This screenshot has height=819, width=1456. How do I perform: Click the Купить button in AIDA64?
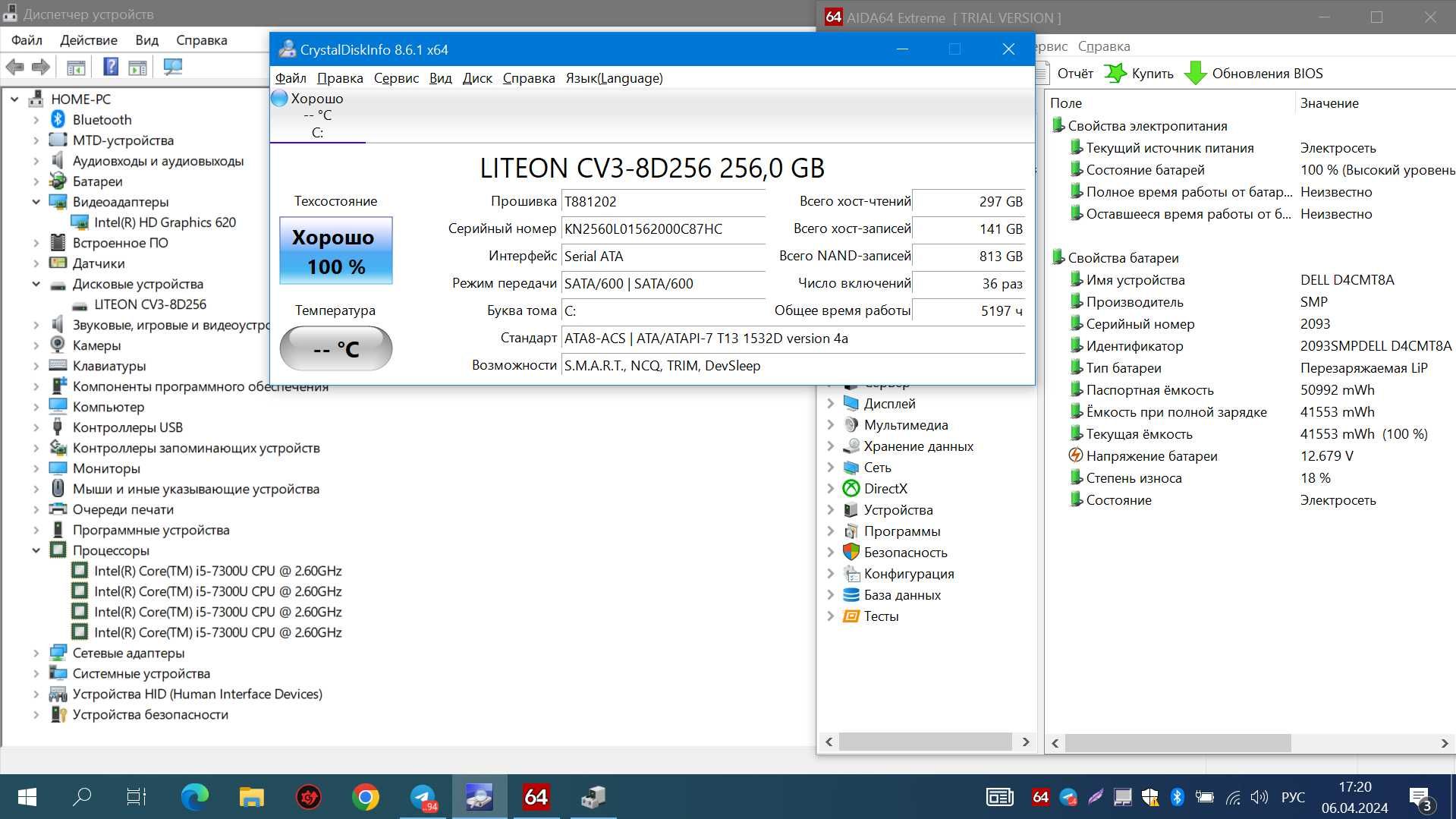pyautogui.click(x=1140, y=73)
